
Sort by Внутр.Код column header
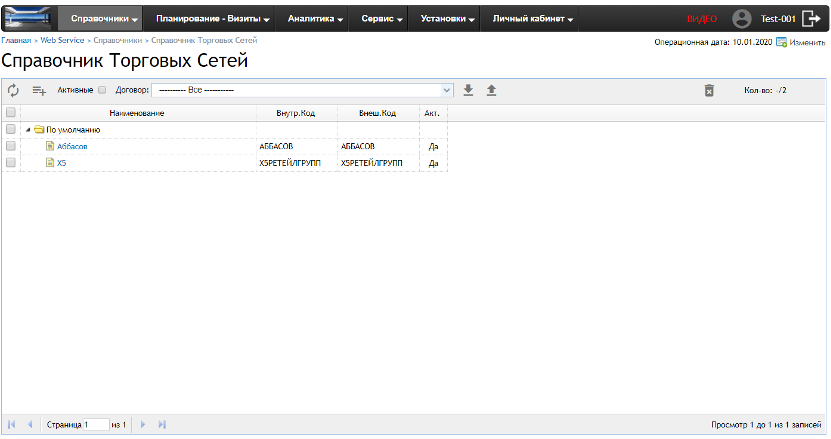pos(296,113)
